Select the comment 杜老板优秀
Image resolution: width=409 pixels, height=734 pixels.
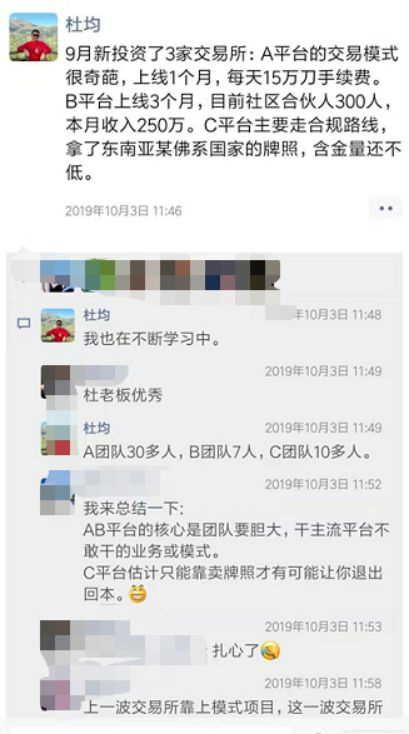tap(123, 396)
